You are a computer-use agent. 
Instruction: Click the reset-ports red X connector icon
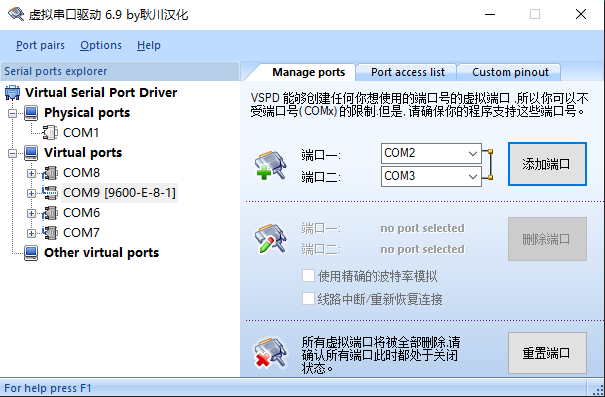click(271, 353)
